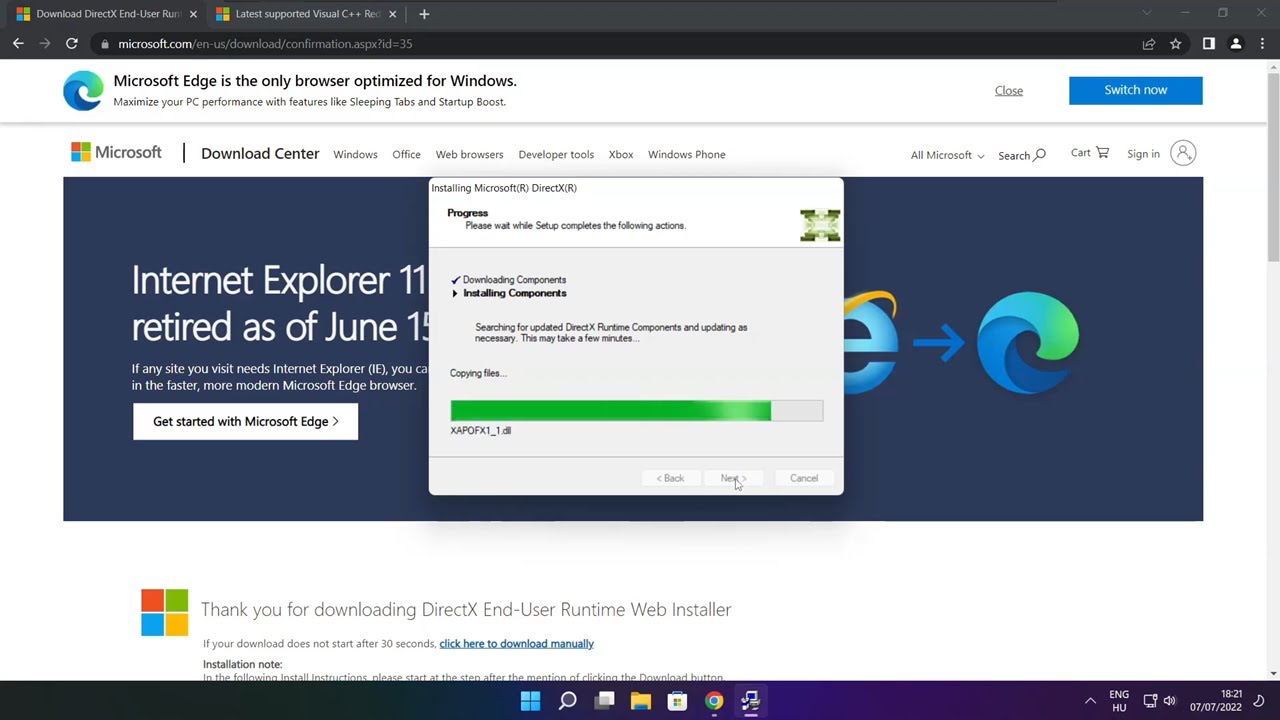Viewport: 1280px width, 720px height.
Task: Open Microsoft Store from the taskbar
Action: (677, 701)
